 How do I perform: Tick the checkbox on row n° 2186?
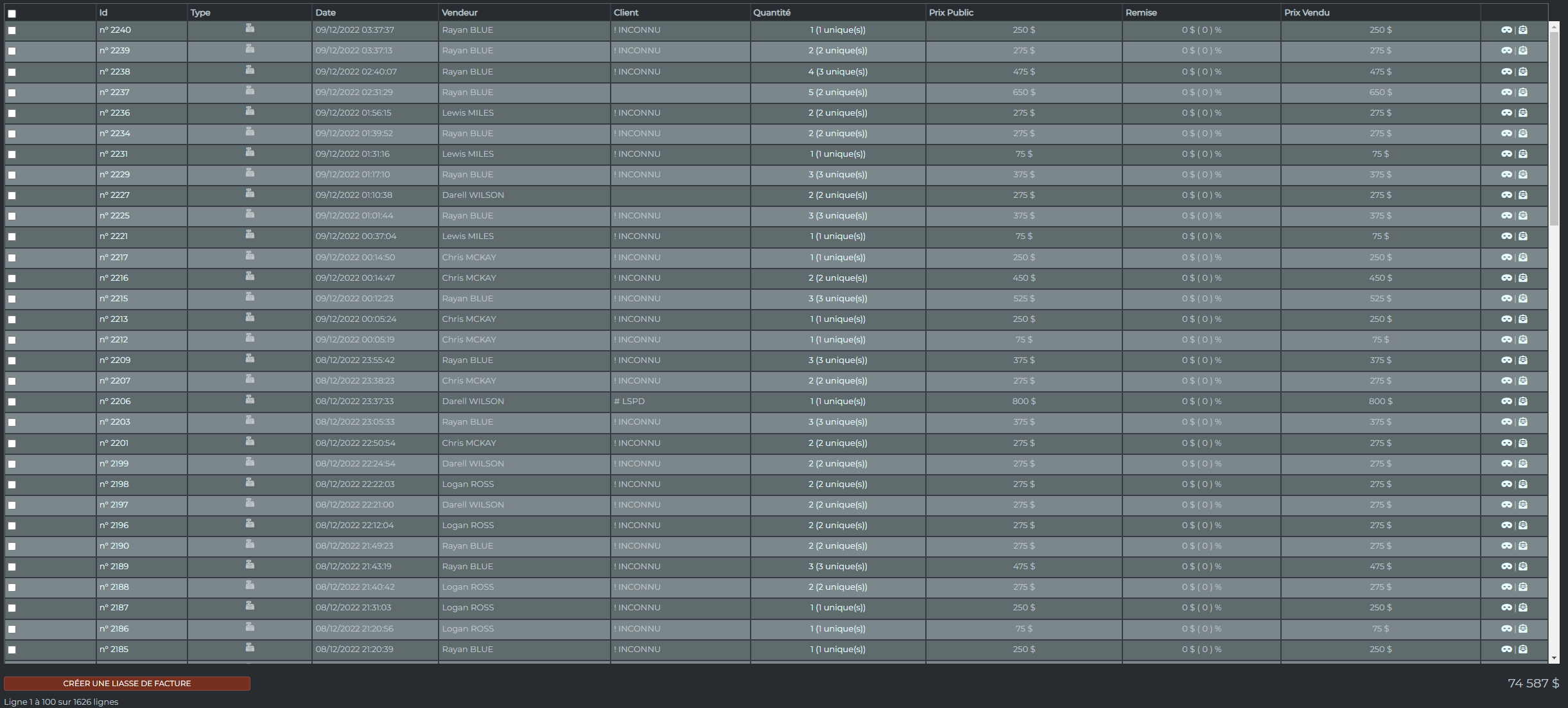point(12,629)
